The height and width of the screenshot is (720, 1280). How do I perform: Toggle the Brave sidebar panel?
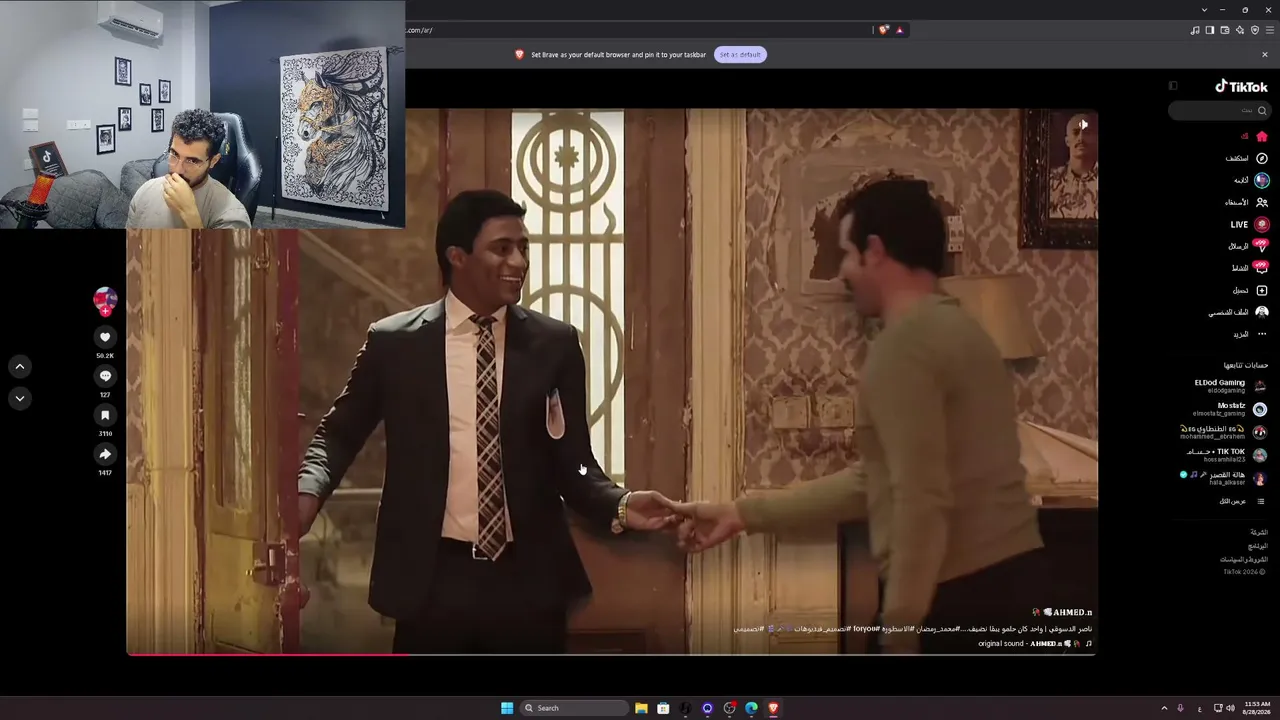[1210, 30]
